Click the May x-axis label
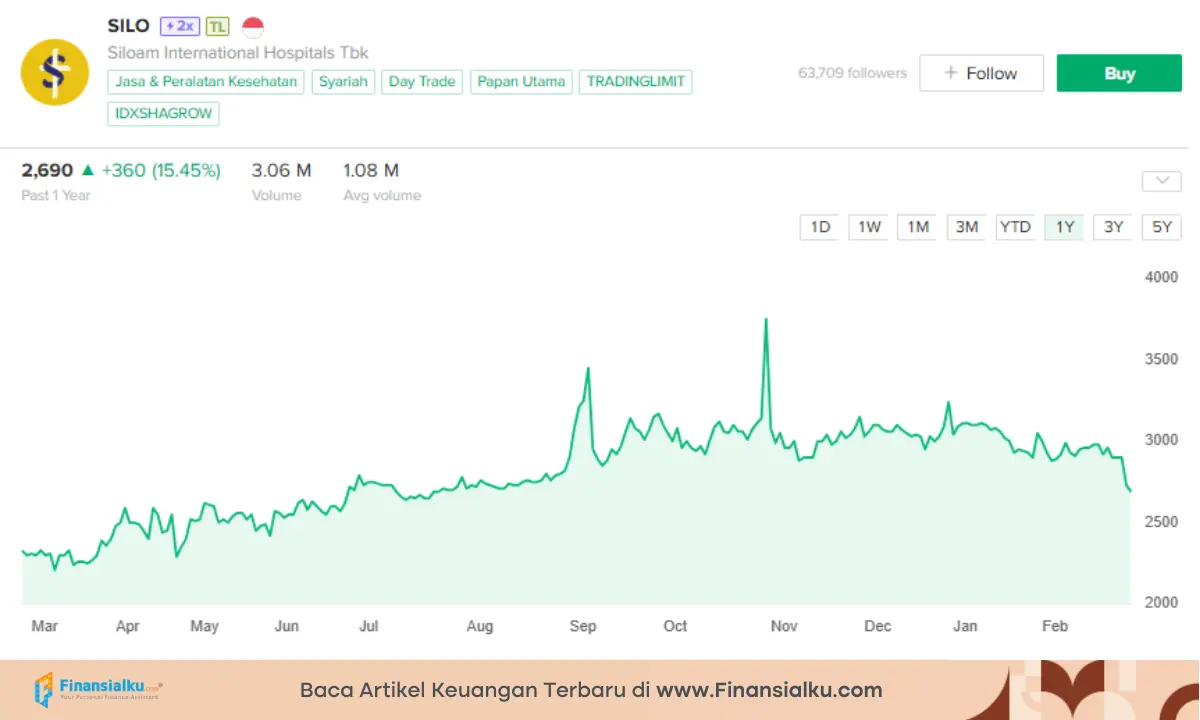1200x720 pixels. [x=204, y=626]
